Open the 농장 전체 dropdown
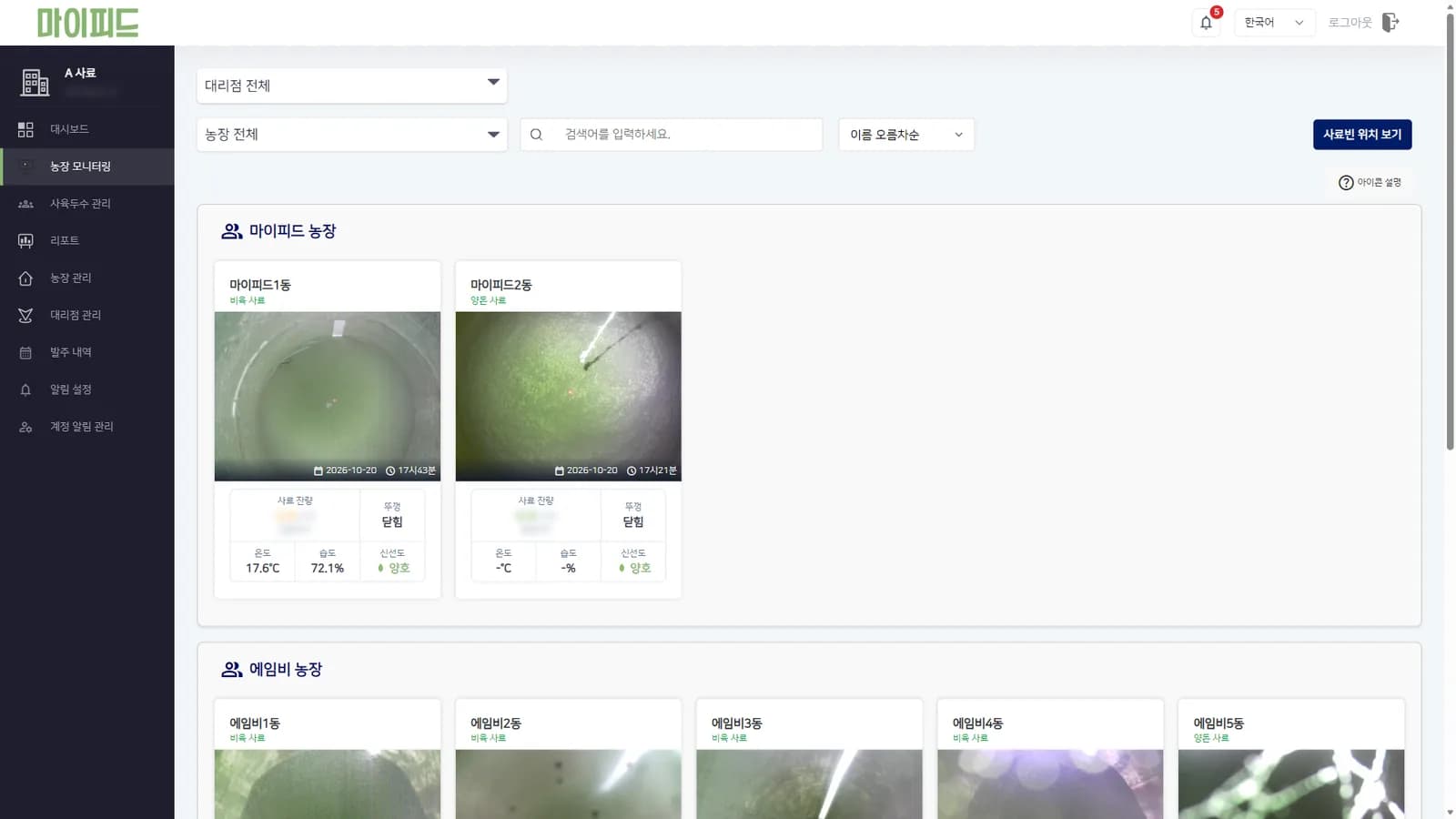The height and width of the screenshot is (819, 1456). 351,135
